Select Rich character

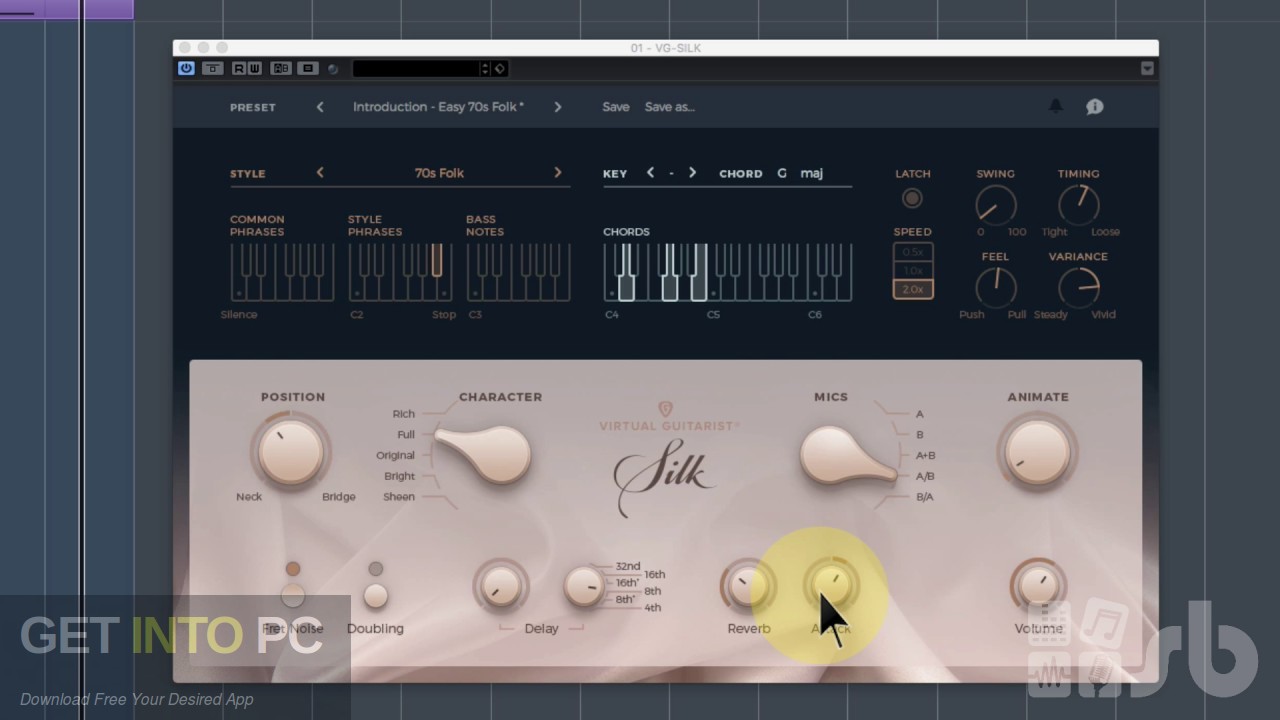point(403,414)
